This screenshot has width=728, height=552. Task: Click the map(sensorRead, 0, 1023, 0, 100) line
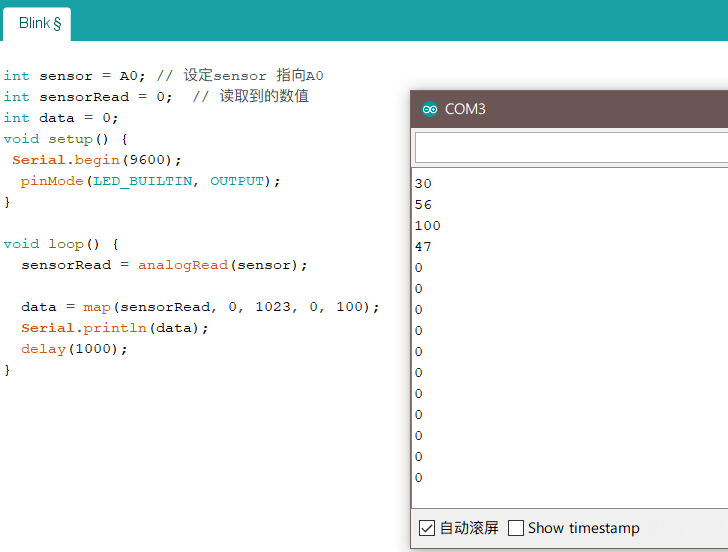(200, 307)
